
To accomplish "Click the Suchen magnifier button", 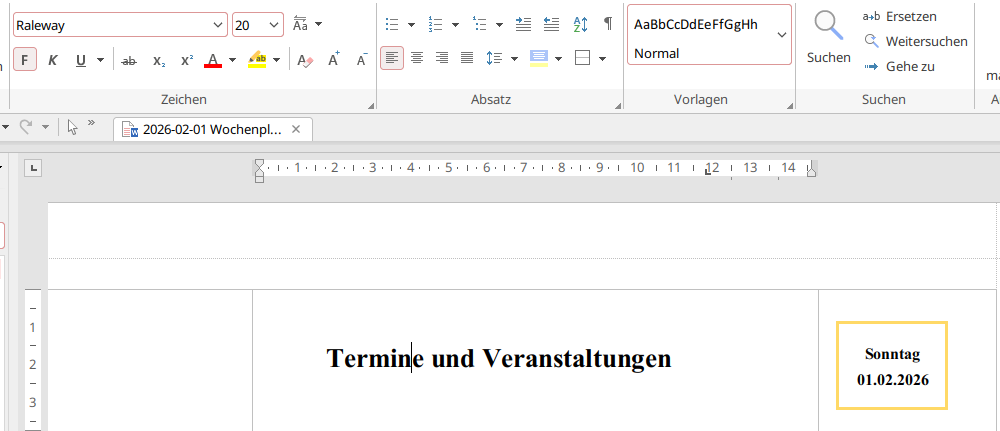I will (828, 38).
